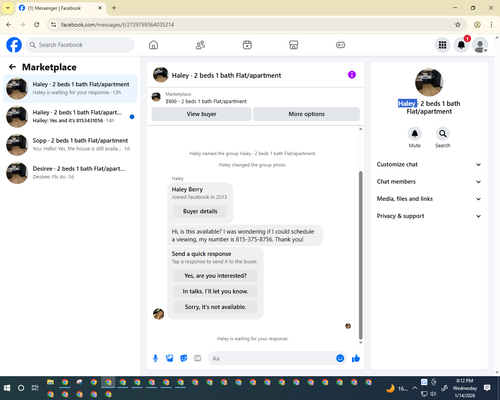The width and height of the screenshot is (500, 400).
Task: Open Windows Task View
Action: pyautogui.click(x=35, y=388)
